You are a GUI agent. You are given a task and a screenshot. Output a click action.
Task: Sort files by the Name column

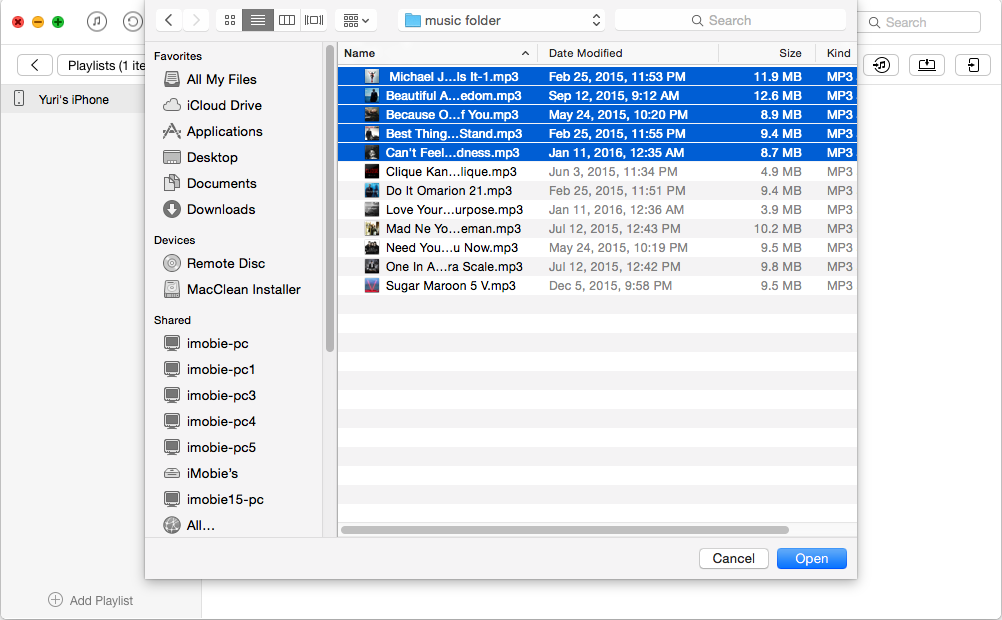(x=437, y=53)
